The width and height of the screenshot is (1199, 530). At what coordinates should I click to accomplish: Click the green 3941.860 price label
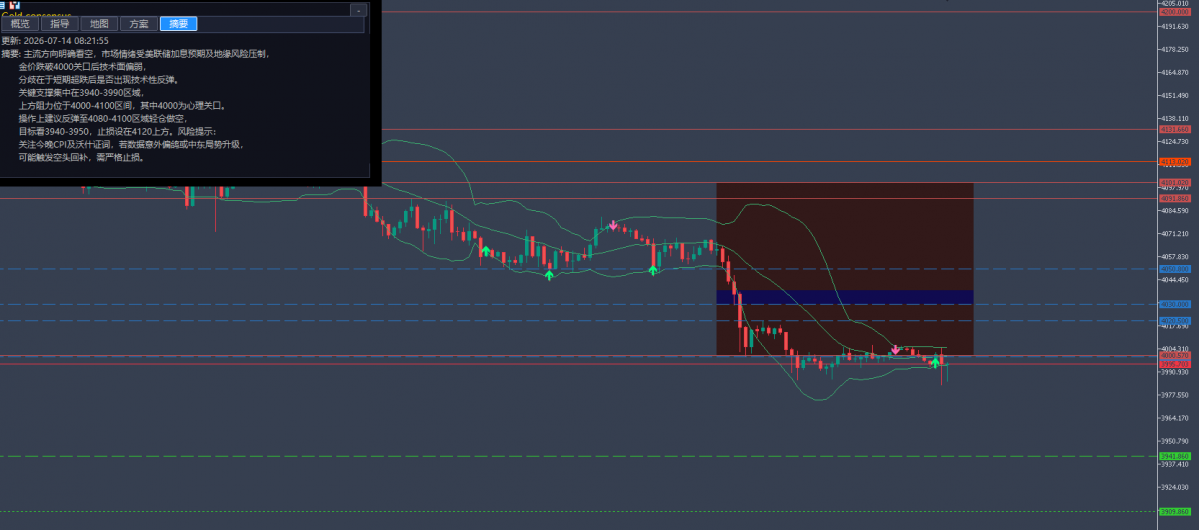(x=1175, y=457)
